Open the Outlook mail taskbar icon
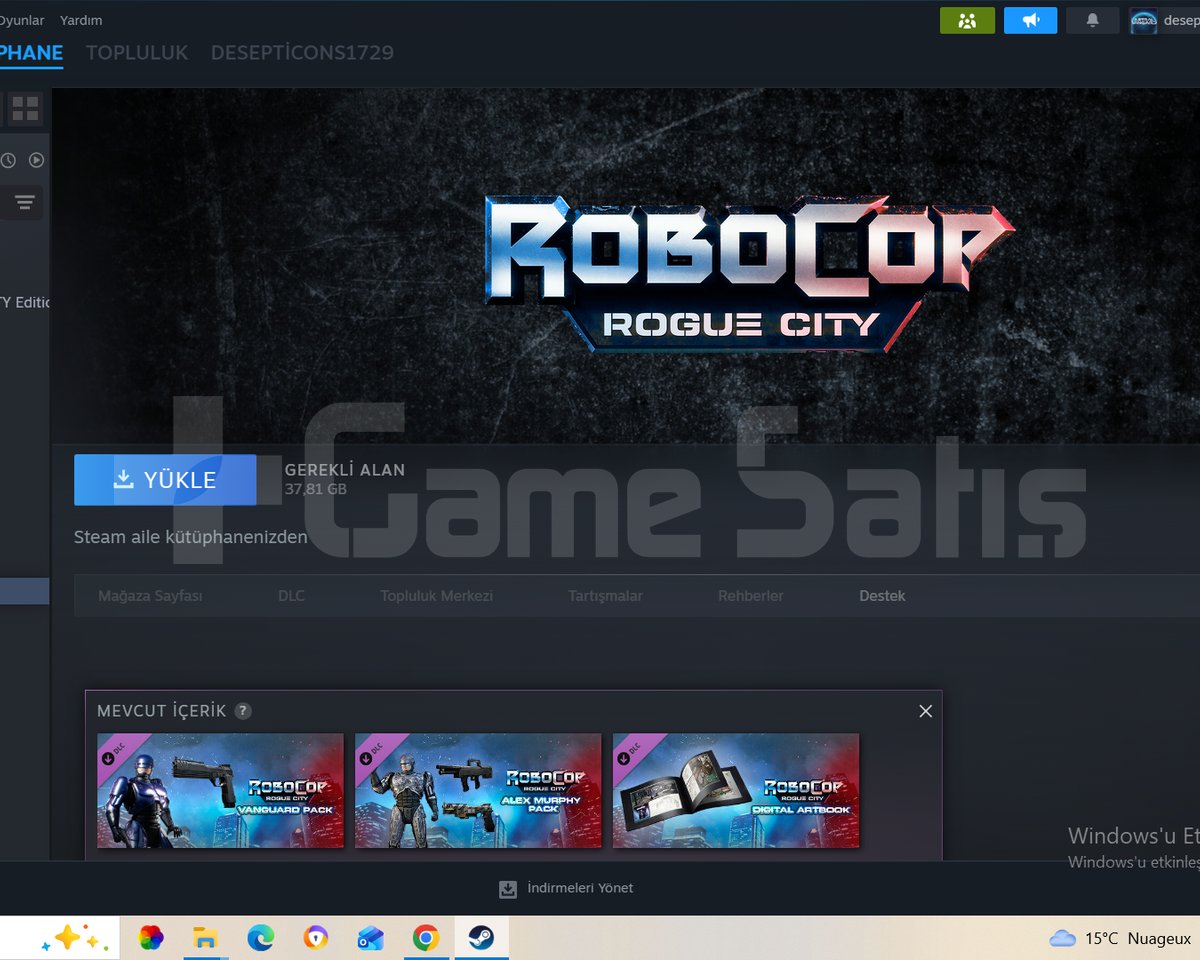1200x960 pixels. (371, 938)
